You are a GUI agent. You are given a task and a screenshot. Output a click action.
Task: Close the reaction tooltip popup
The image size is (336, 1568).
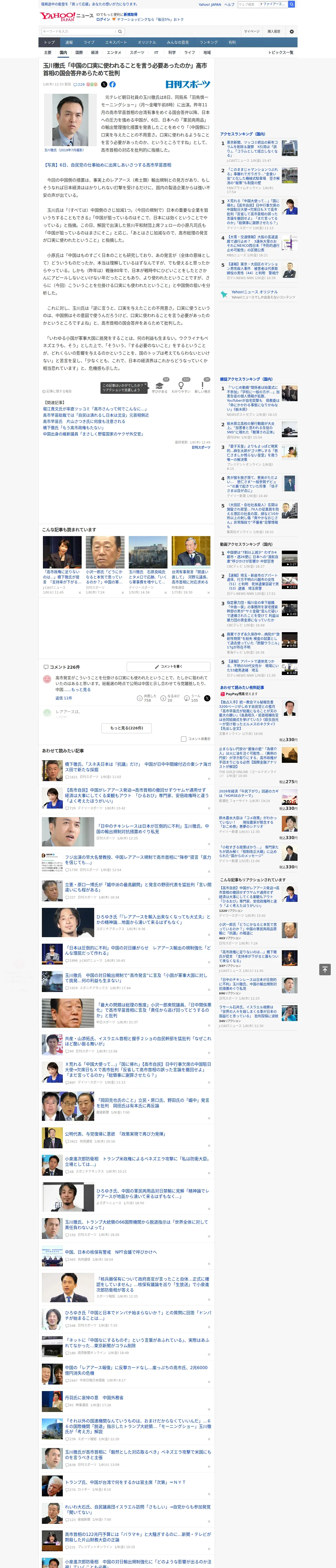click(x=146, y=385)
